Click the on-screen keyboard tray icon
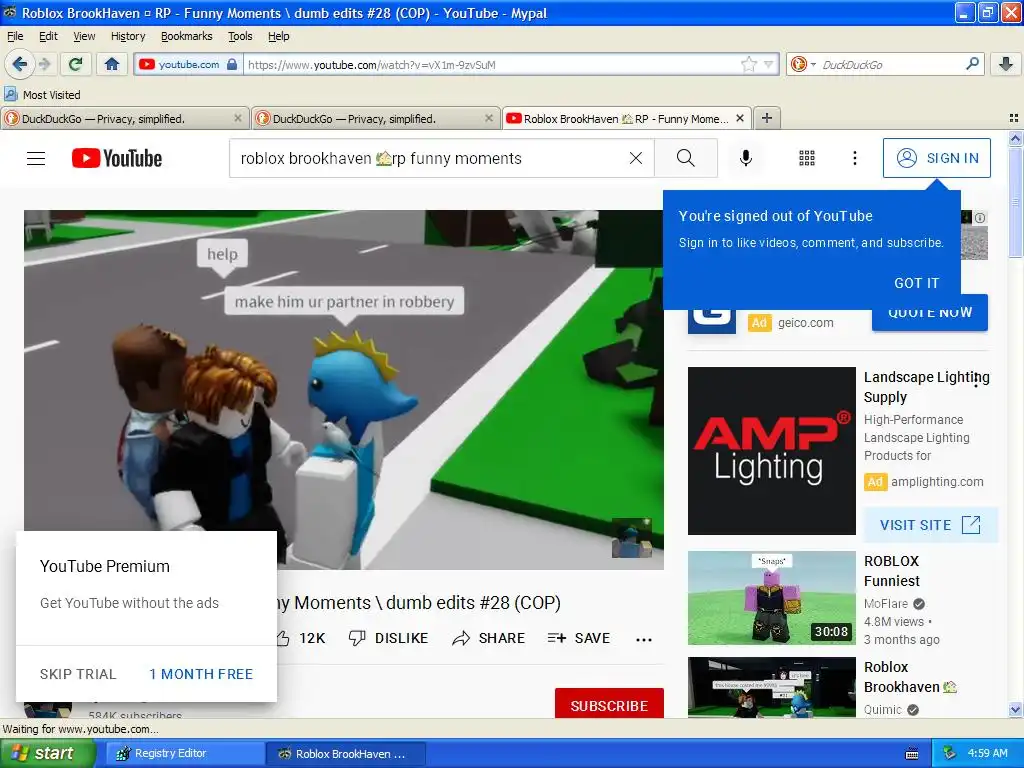 912,754
